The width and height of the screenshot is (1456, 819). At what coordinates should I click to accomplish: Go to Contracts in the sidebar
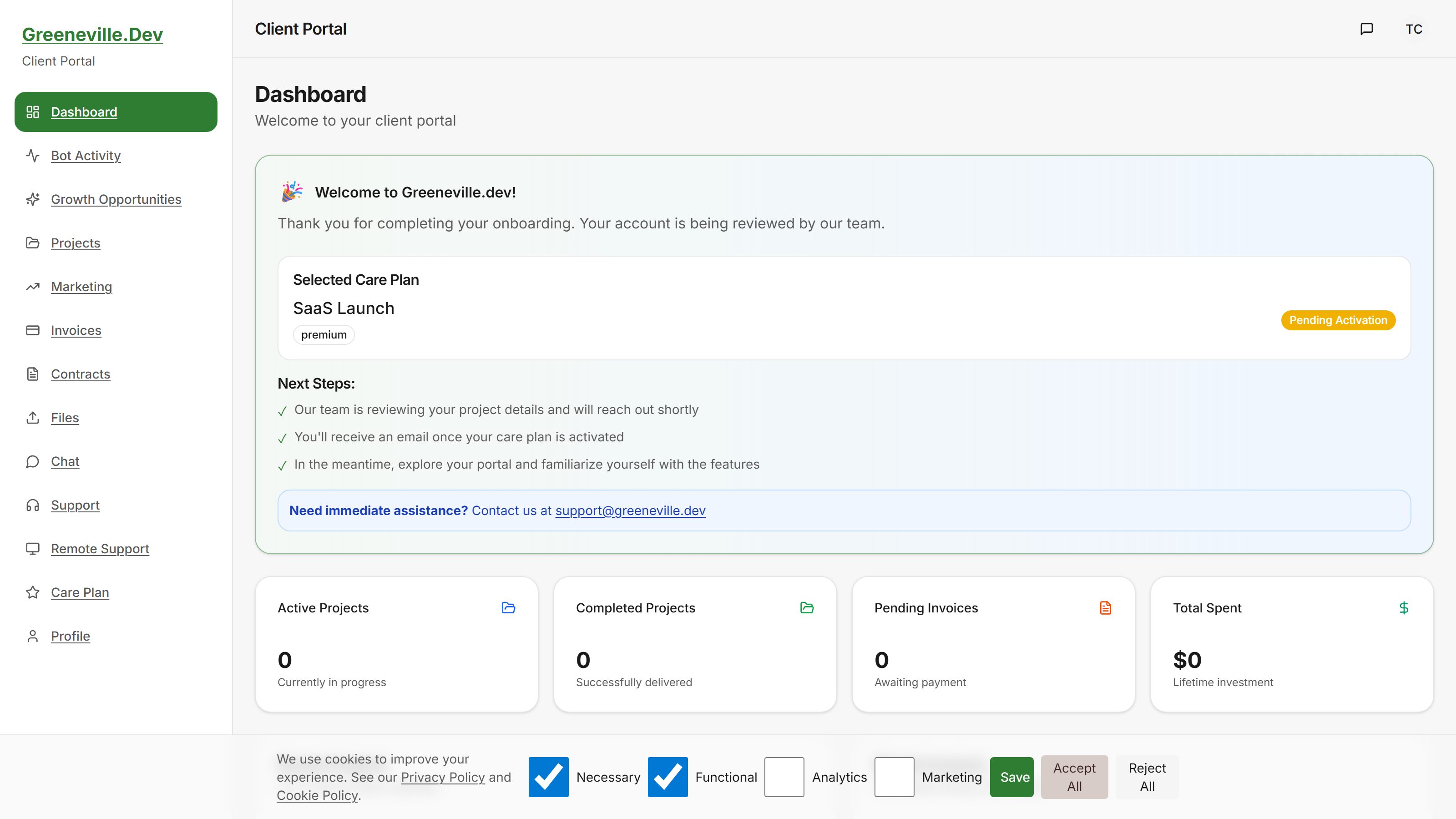[x=80, y=374]
